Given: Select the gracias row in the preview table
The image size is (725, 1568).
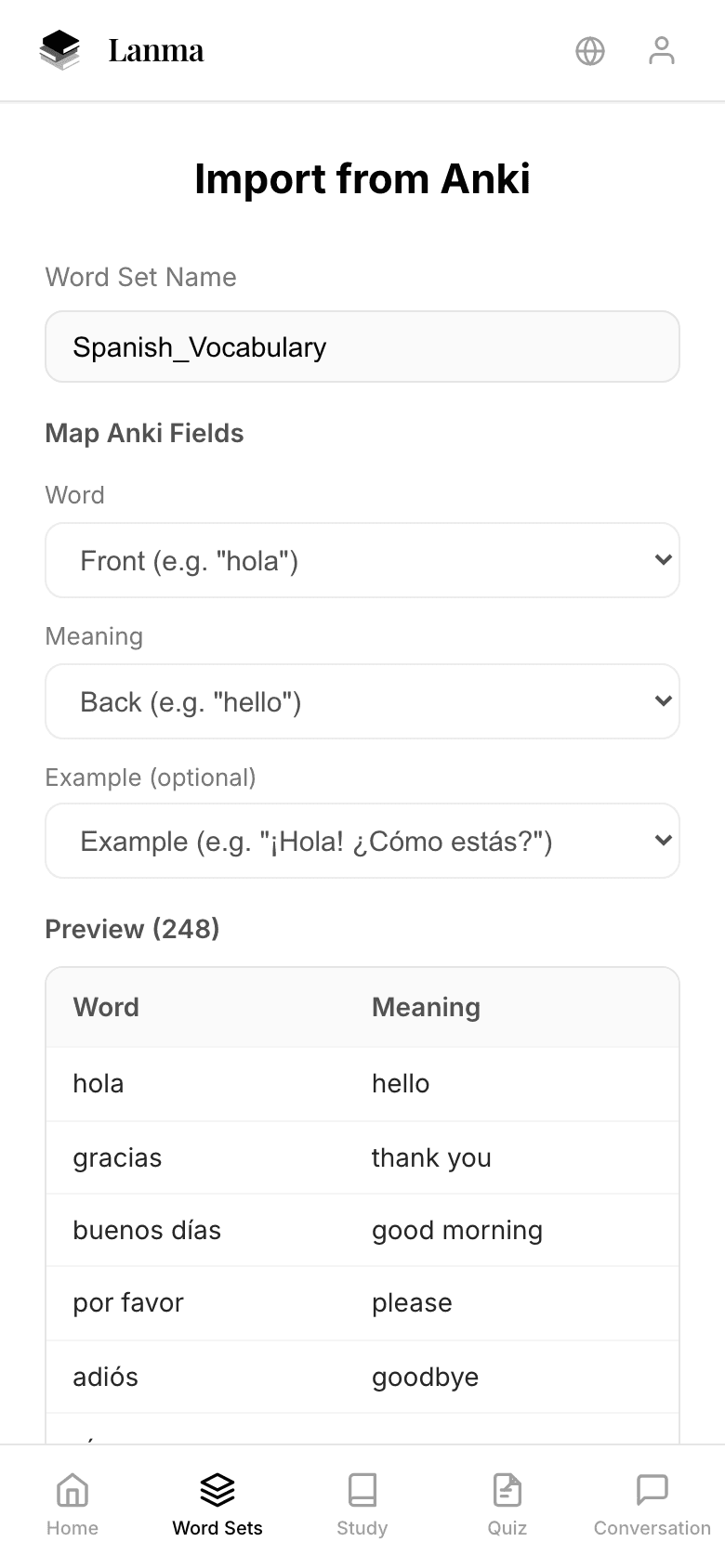Looking at the screenshot, I should (362, 1157).
